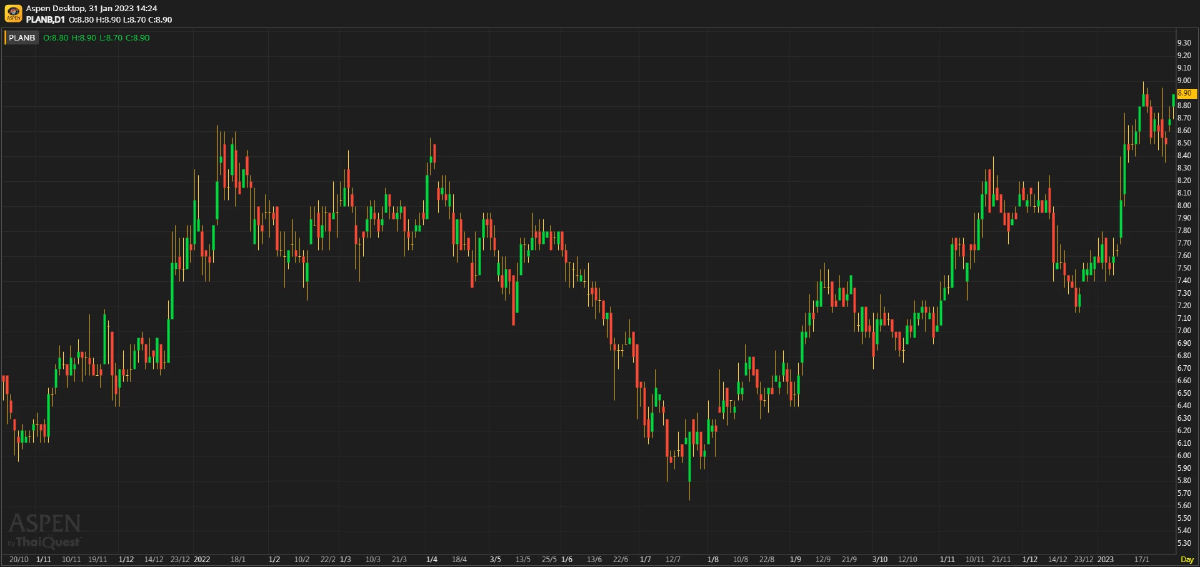Click the highlighted 8.90 current price tag
1200x567 pixels.
pos(1186,93)
